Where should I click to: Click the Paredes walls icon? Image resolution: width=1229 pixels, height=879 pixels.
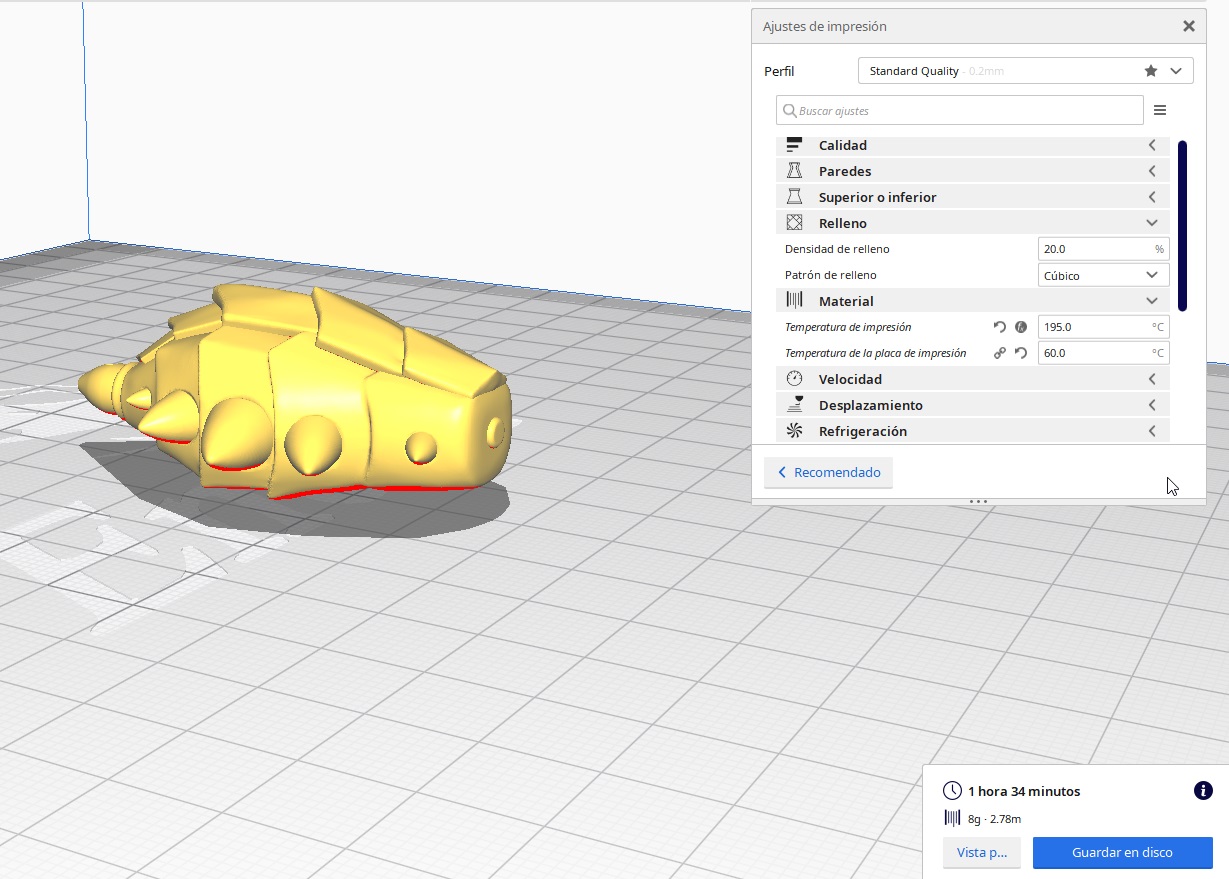pyautogui.click(x=794, y=171)
